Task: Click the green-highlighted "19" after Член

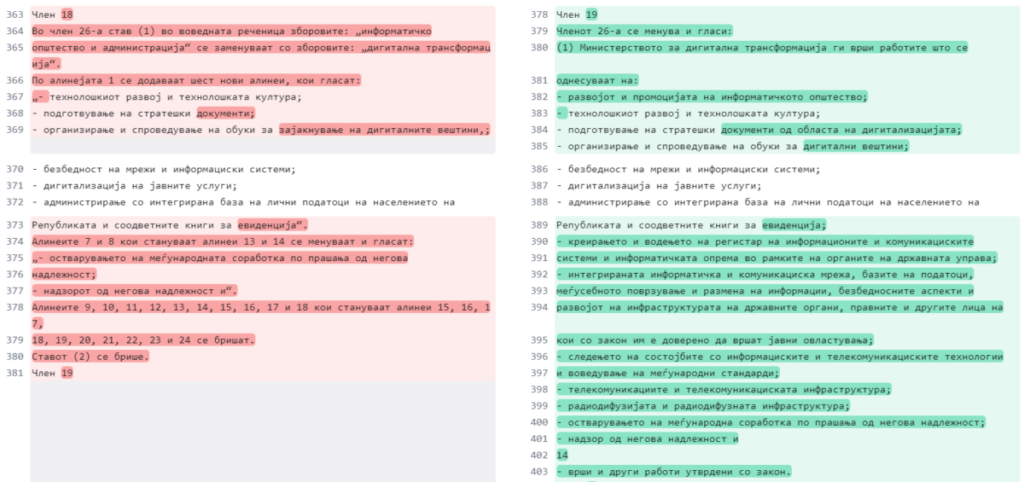Action: [592, 15]
